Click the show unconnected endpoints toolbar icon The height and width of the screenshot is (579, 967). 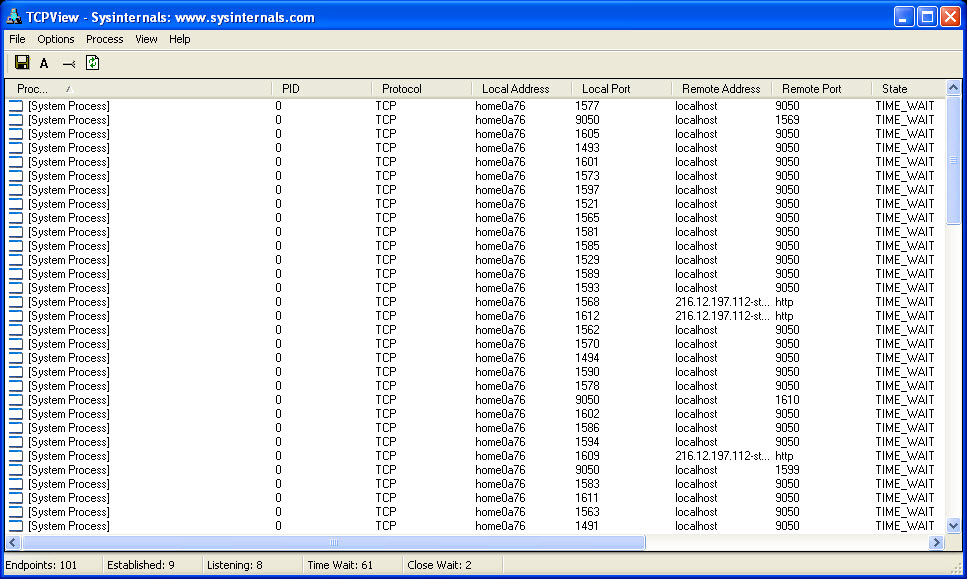point(68,64)
